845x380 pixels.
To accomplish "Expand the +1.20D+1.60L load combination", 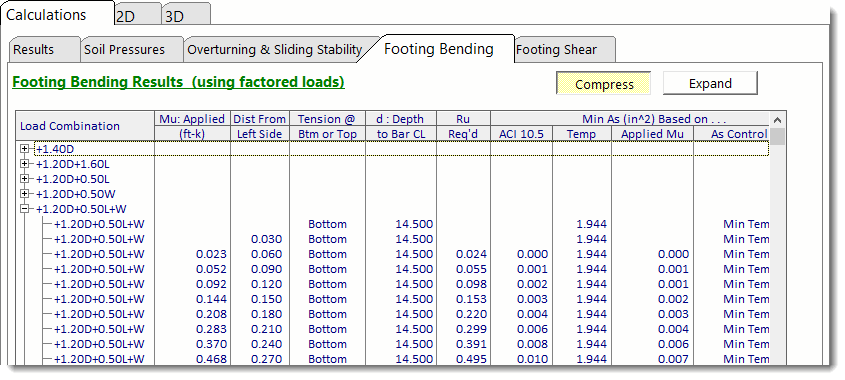I will [x=24, y=163].
